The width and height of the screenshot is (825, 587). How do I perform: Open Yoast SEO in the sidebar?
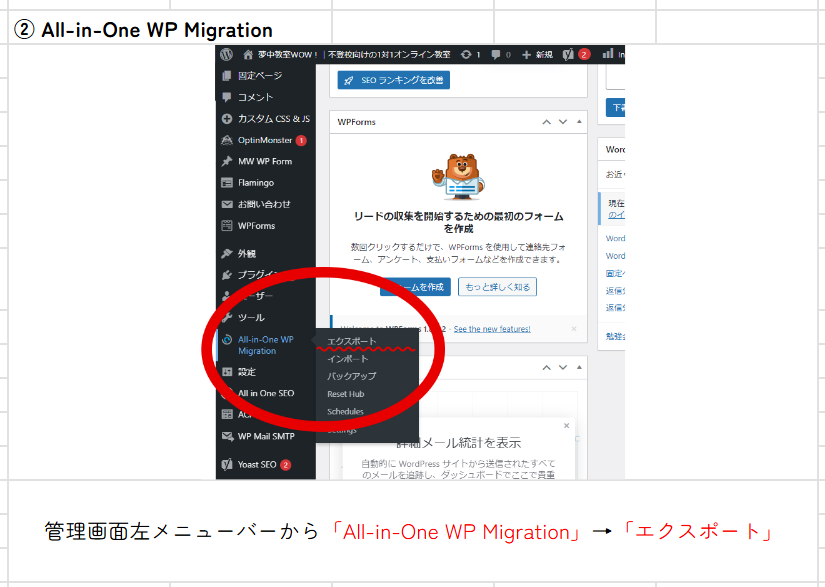pos(256,465)
